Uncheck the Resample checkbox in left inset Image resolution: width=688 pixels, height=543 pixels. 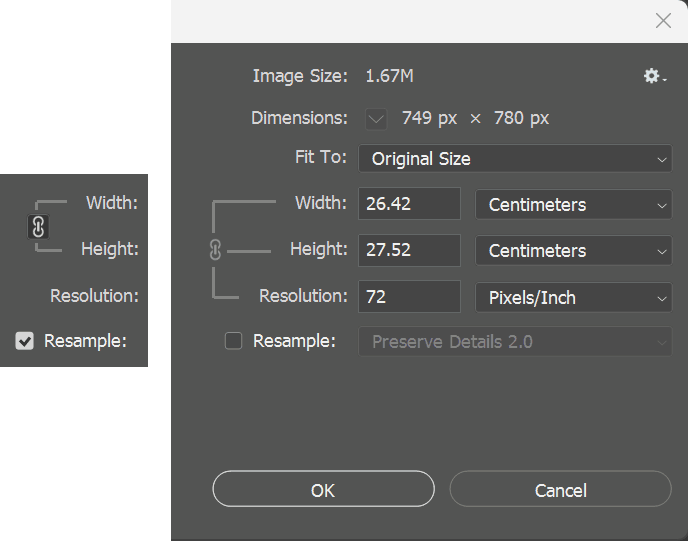[x=25, y=341]
